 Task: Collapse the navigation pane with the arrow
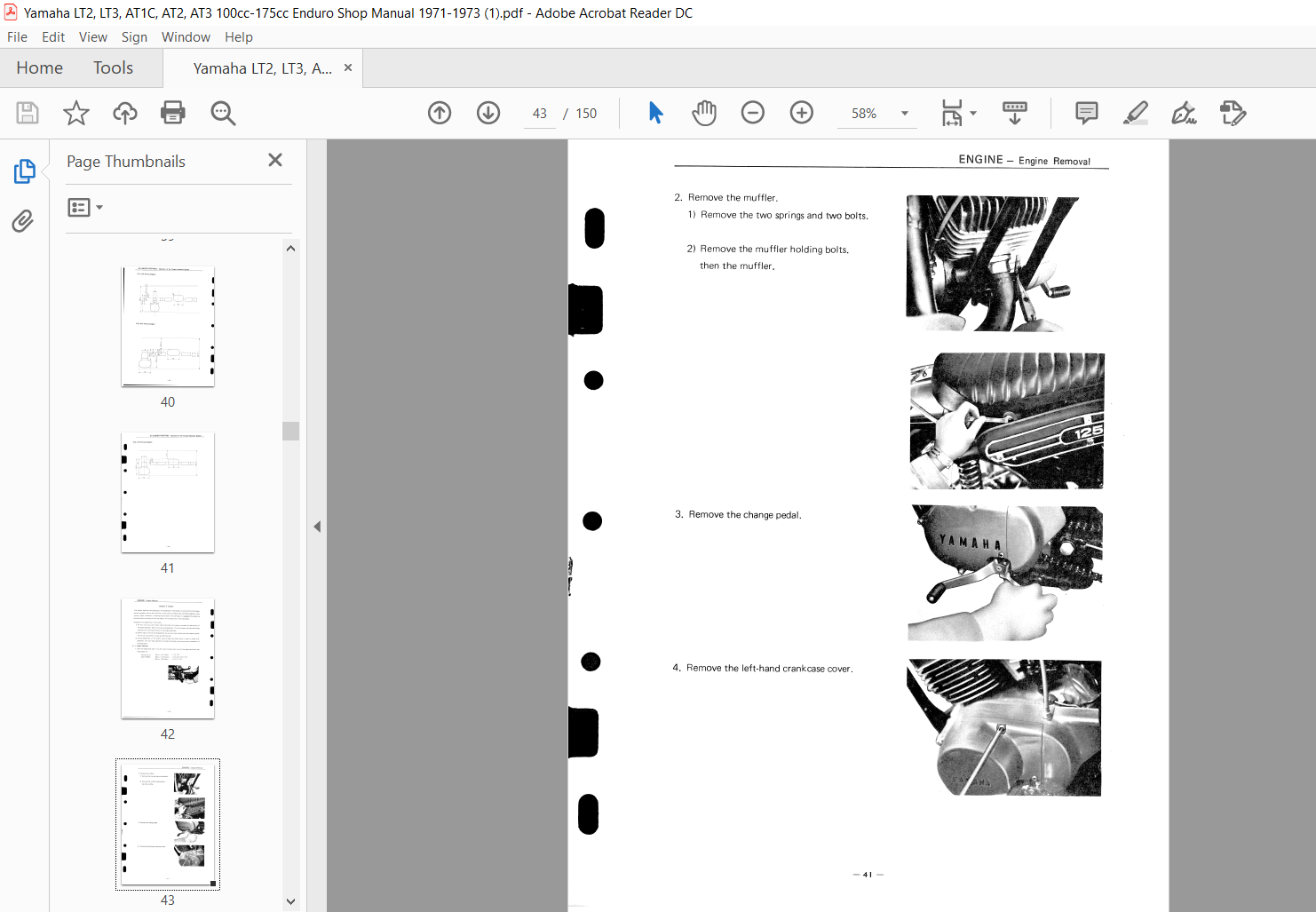(317, 527)
